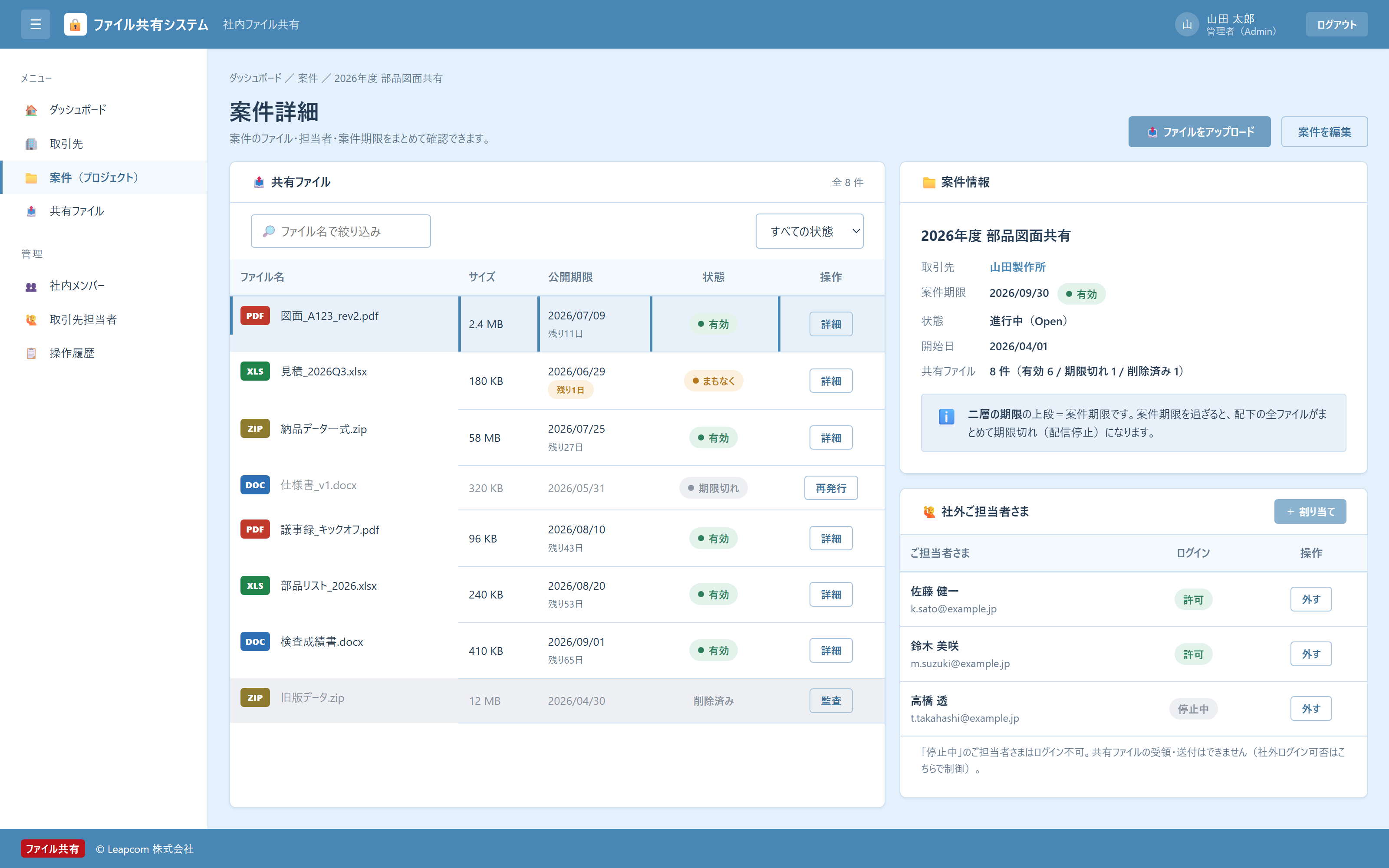Click the XLS badge for 部品リスト_2026.xlsx
The width and height of the screenshot is (1389, 868).
[255, 585]
